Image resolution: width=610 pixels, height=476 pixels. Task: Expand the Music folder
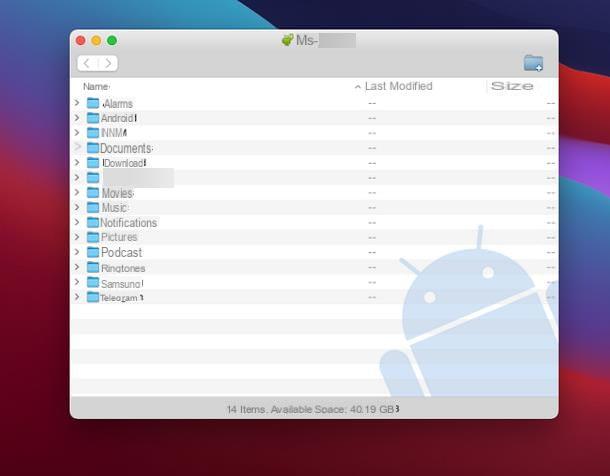(x=77, y=207)
